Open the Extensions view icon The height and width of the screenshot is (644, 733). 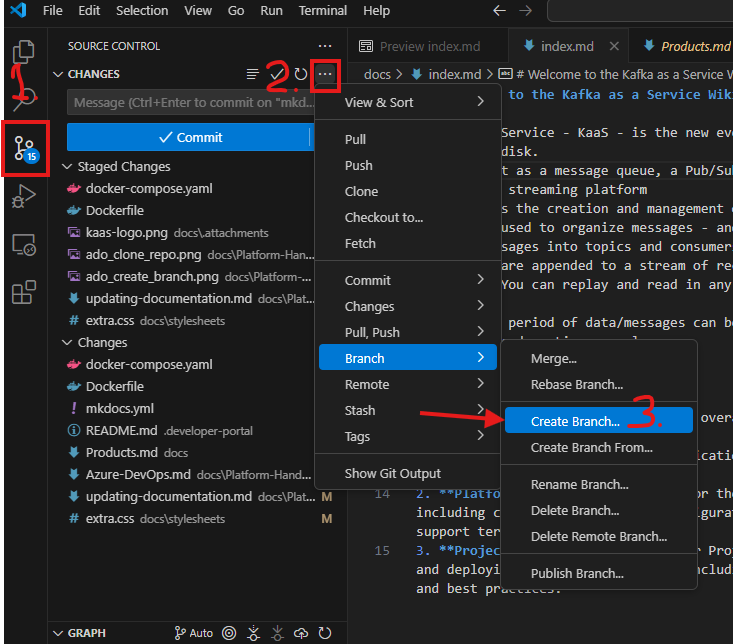pyautogui.click(x=23, y=293)
